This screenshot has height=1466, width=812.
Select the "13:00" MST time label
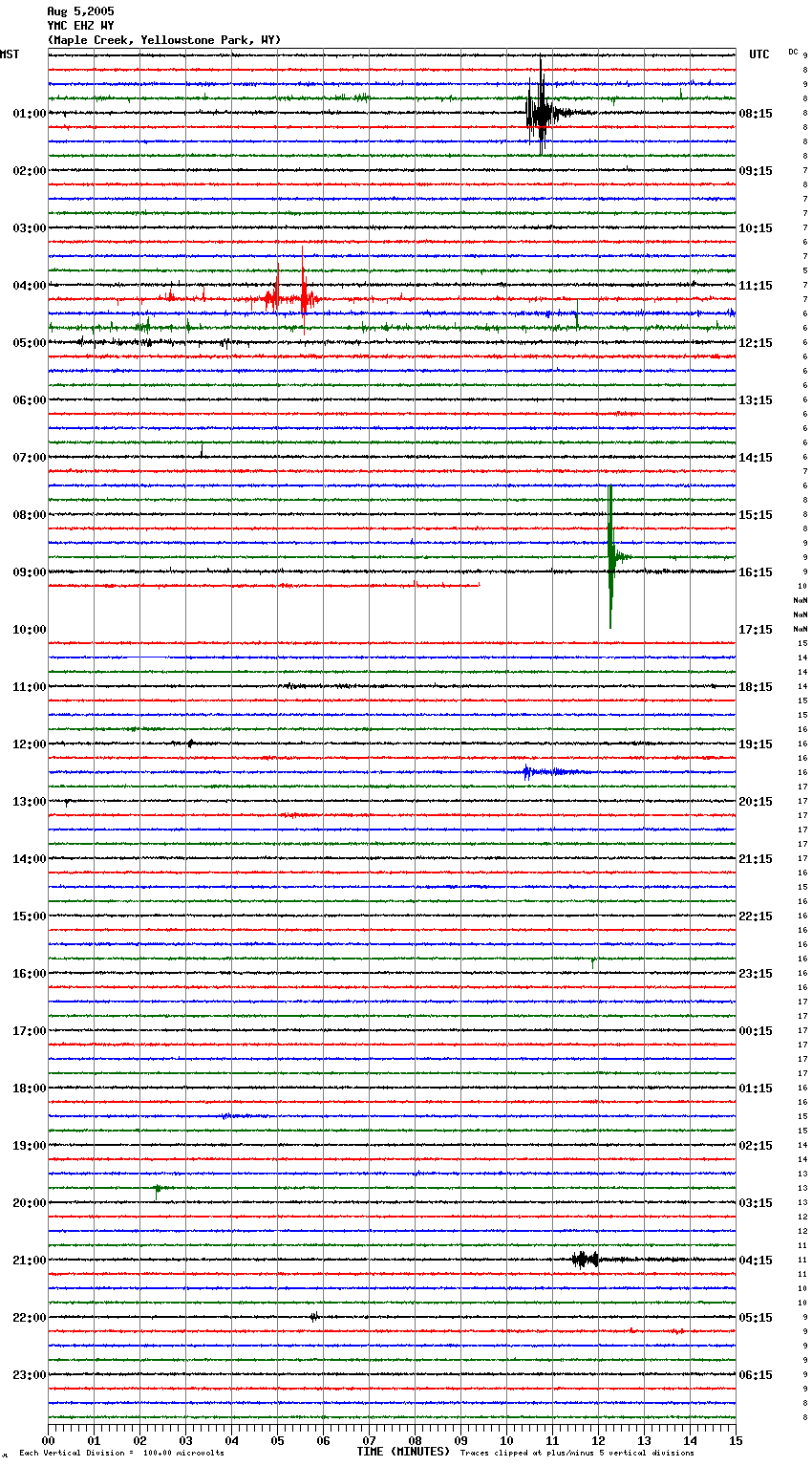click(x=30, y=802)
